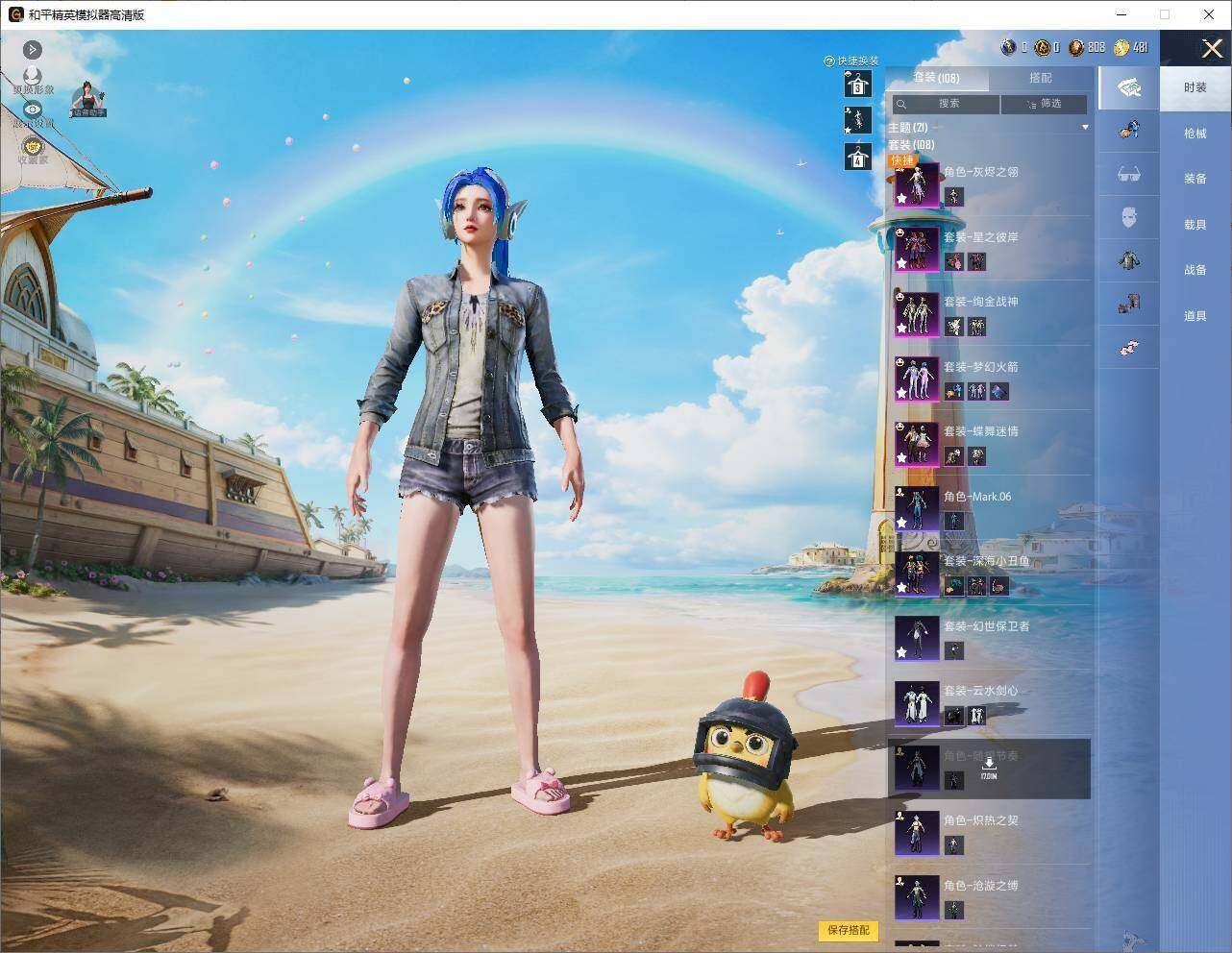The width and height of the screenshot is (1232, 953).
Task: Select the starred quick outfit slot
Action: pyautogui.click(x=857, y=120)
